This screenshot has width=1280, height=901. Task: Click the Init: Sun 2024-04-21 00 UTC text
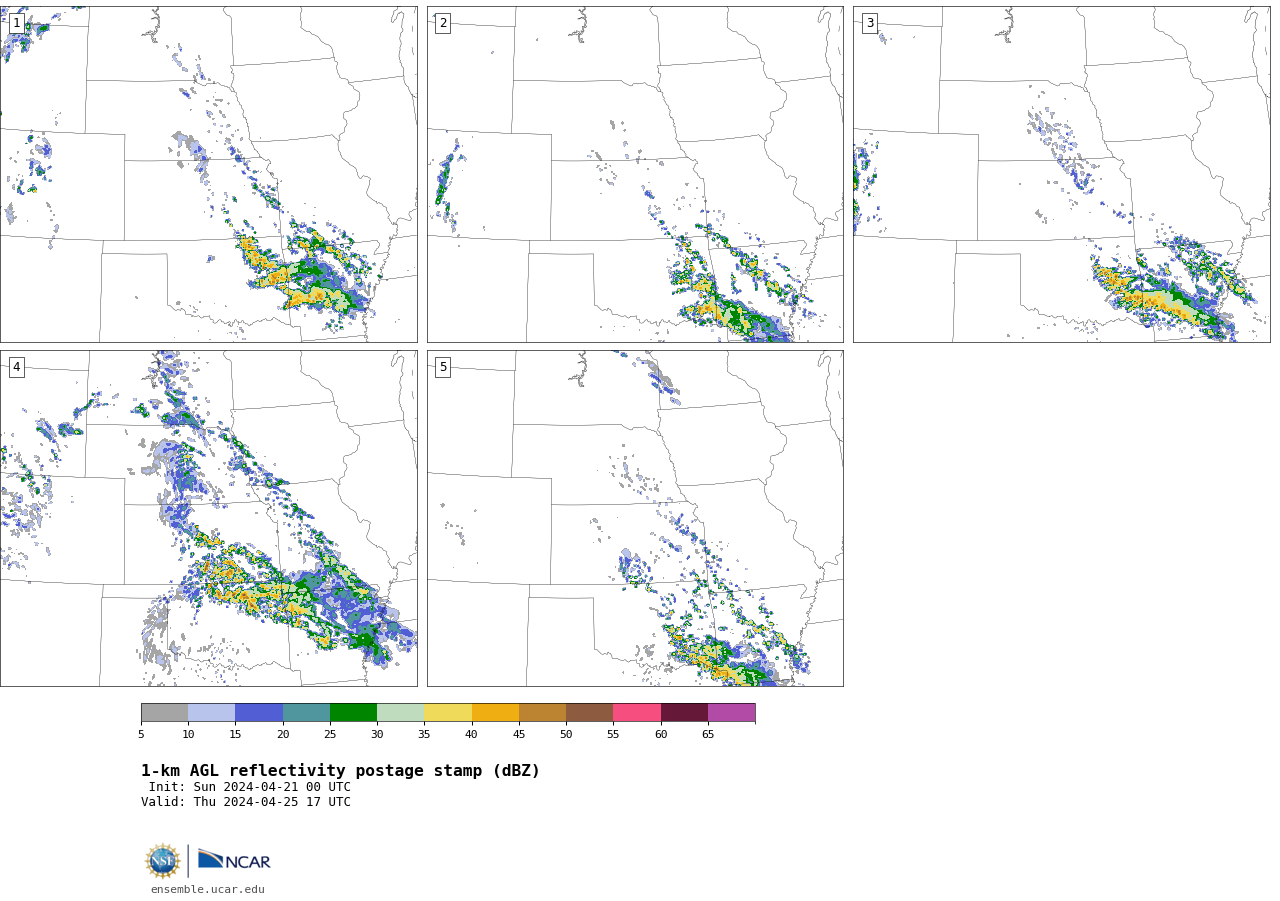point(249,787)
